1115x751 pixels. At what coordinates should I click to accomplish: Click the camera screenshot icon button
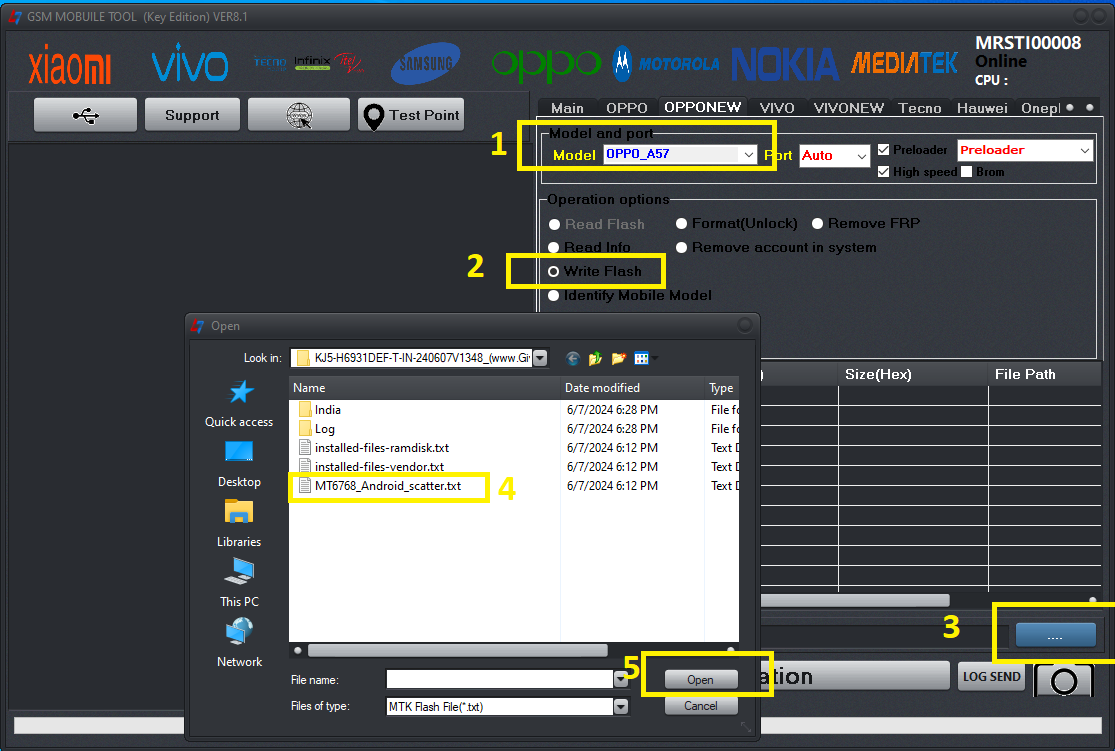point(1064,680)
